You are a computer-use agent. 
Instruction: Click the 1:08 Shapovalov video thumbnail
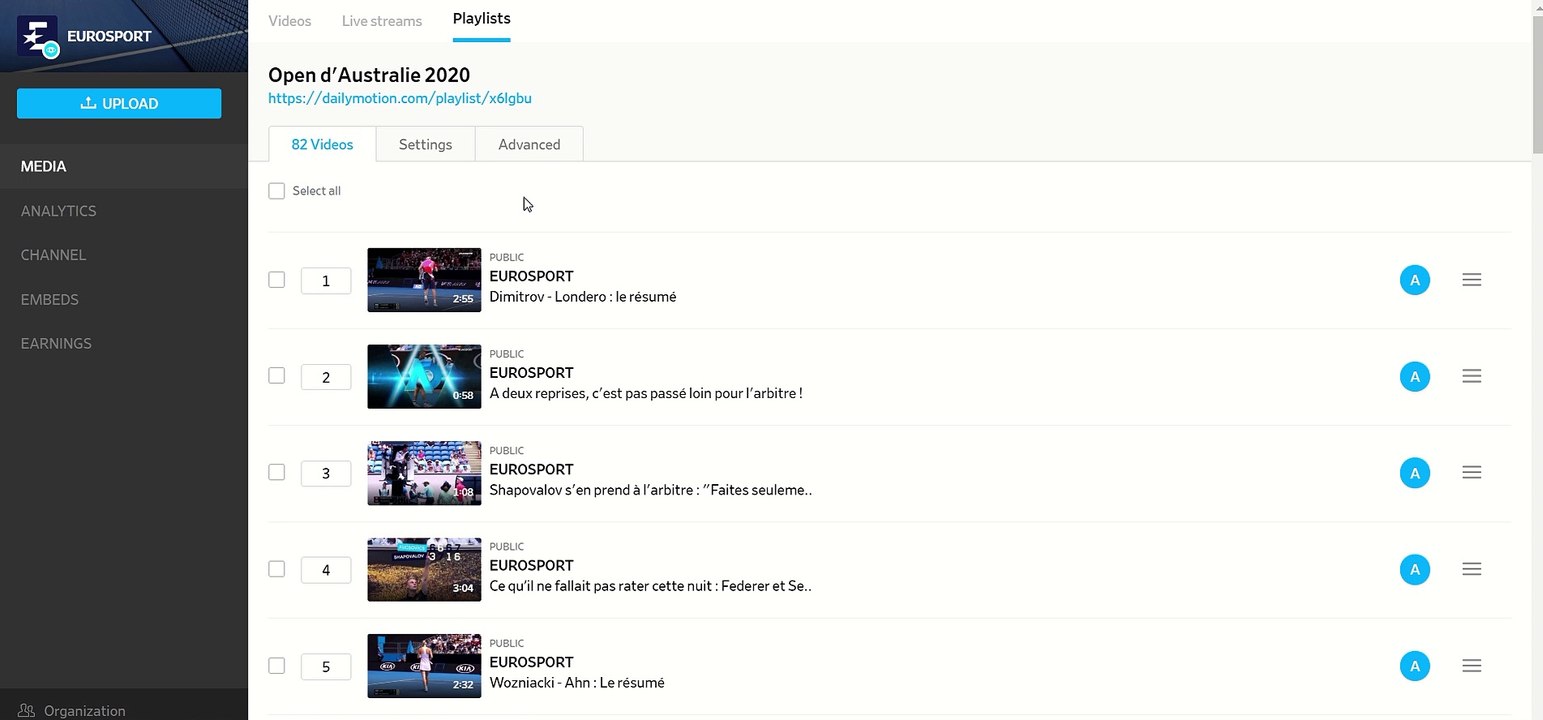click(424, 473)
